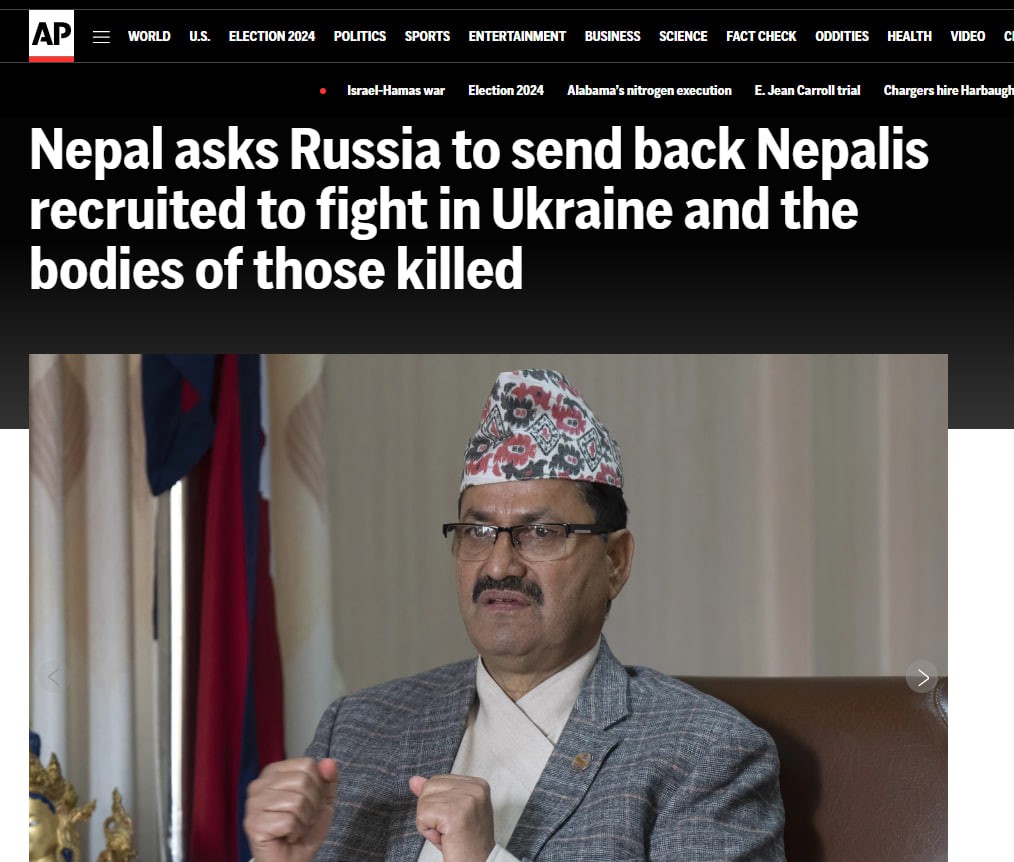The image size is (1014, 862).
Task: Click the article's lead photo of minister
Action: click(x=488, y=608)
